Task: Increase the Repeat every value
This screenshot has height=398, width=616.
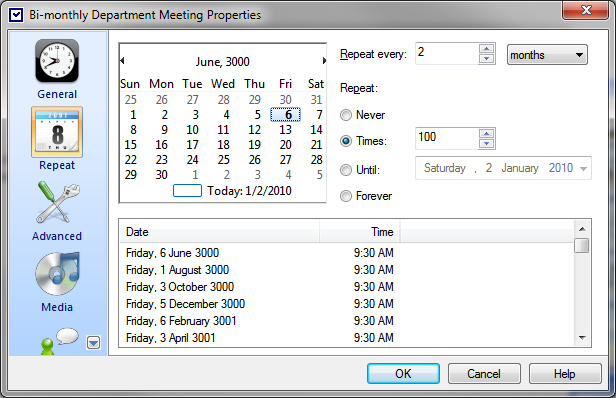Action: click(x=487, y=49)
